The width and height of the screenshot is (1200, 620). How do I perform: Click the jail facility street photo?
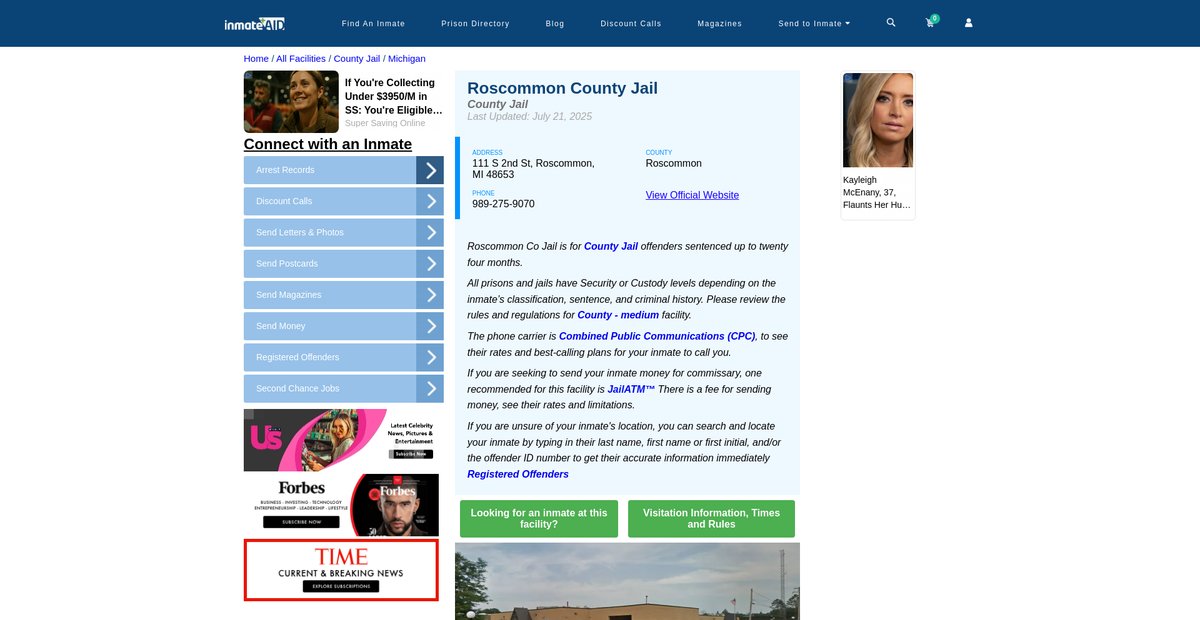[627, 581]
